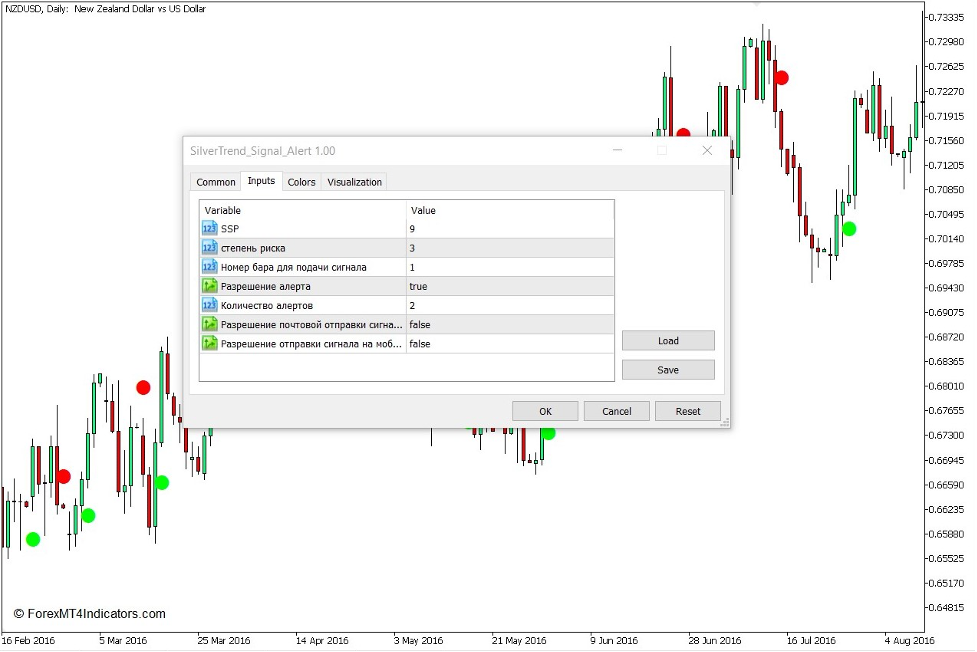Image resolution: width=977 pixels, height=652 pixels.
Task: Switch to the Common tab
Action: (216, 182)
